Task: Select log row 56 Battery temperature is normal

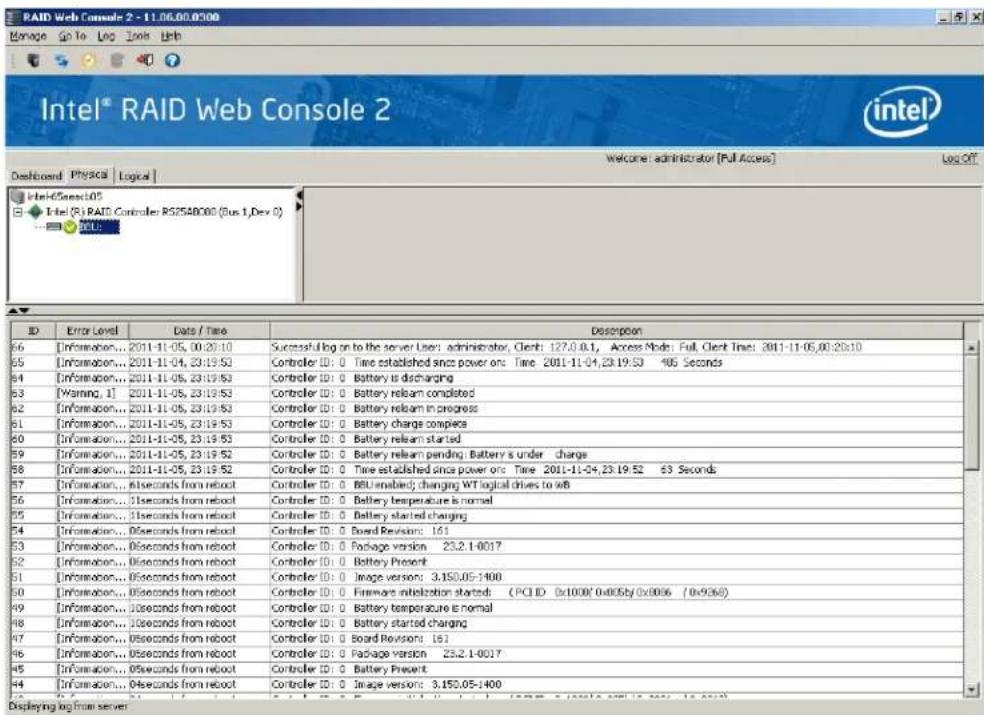Action: point(487,501)
